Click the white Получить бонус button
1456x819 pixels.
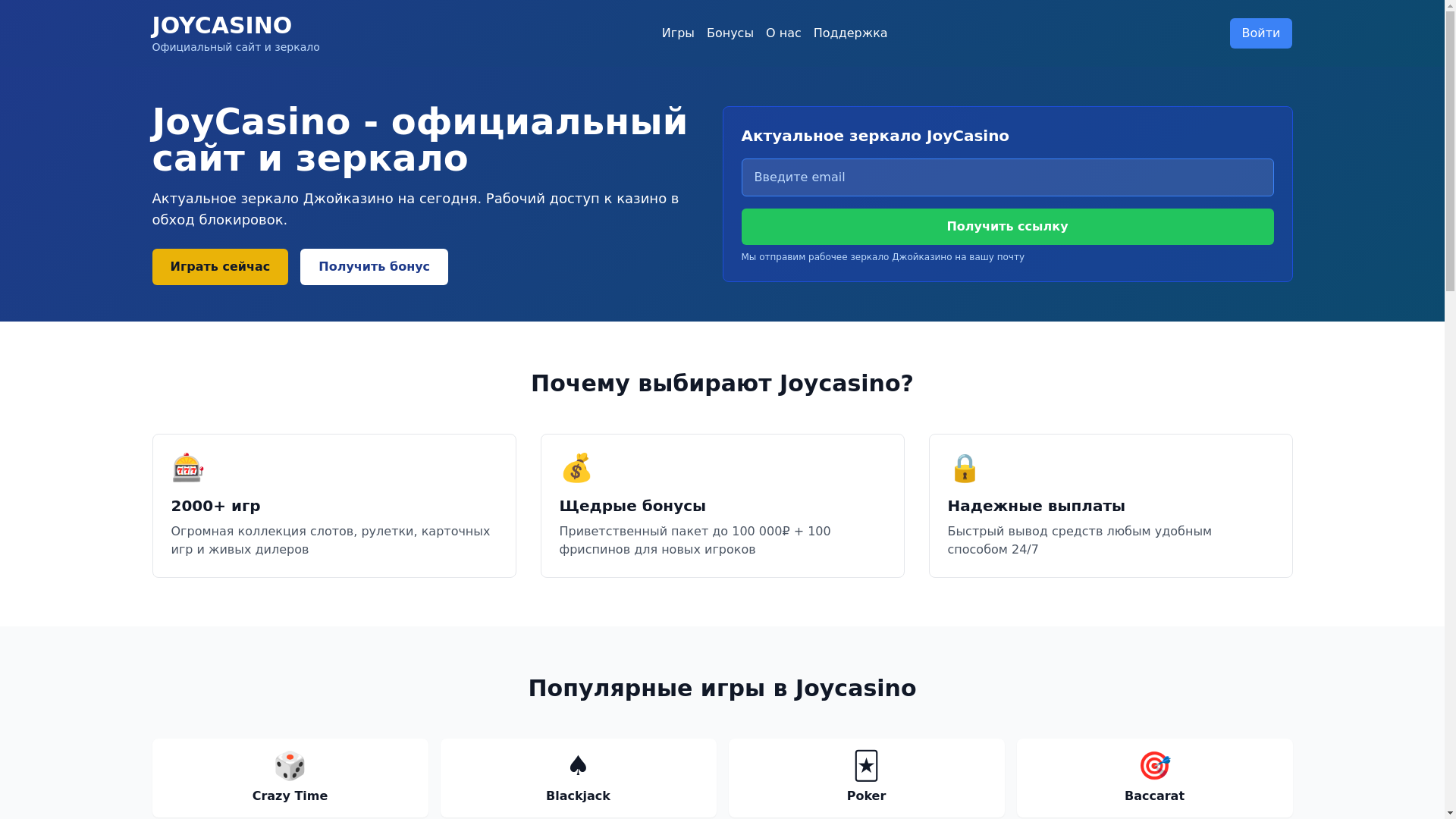coord(374,267)
